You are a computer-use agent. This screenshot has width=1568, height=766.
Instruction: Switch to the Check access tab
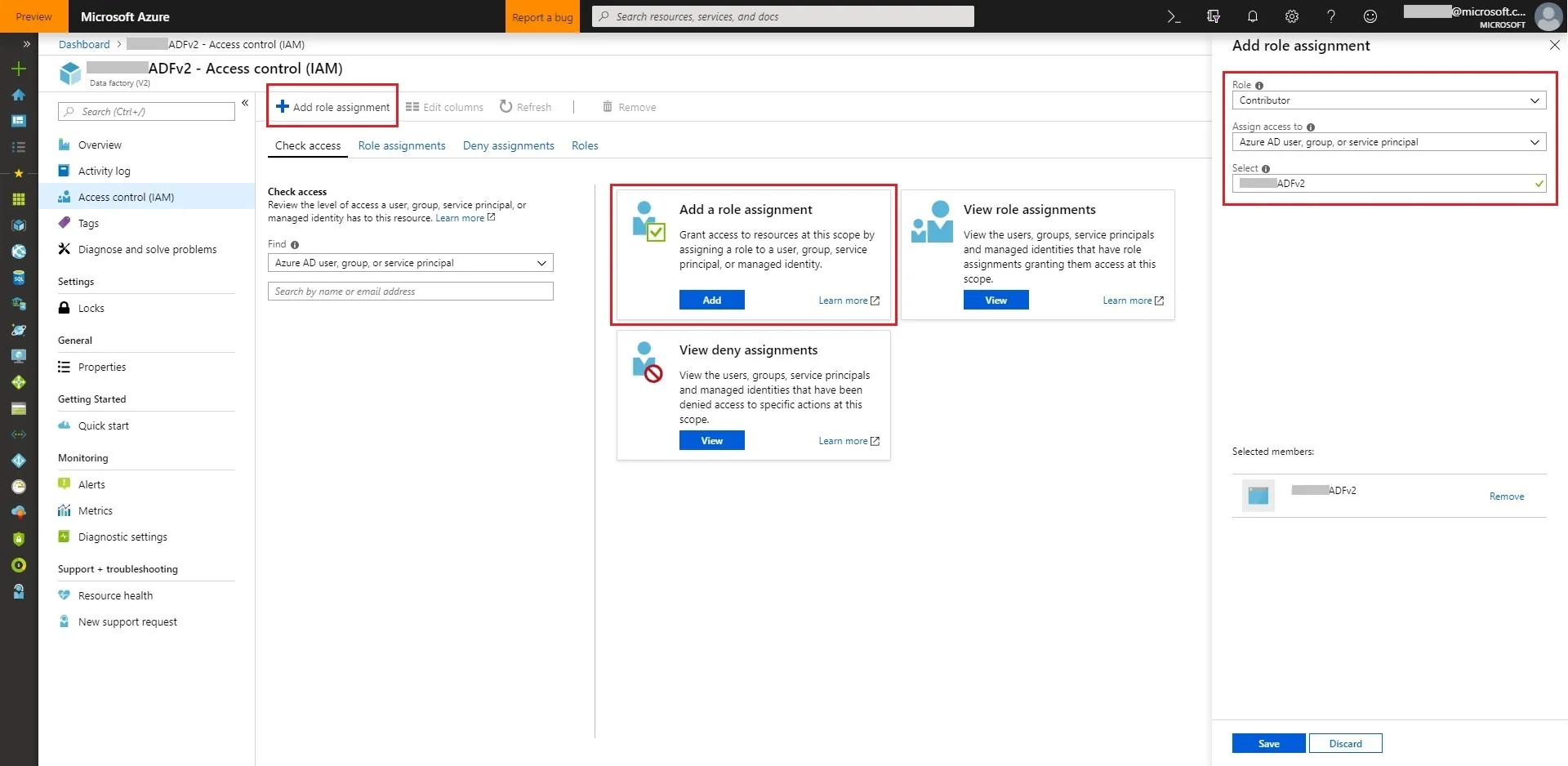click(x=308, y=145)
